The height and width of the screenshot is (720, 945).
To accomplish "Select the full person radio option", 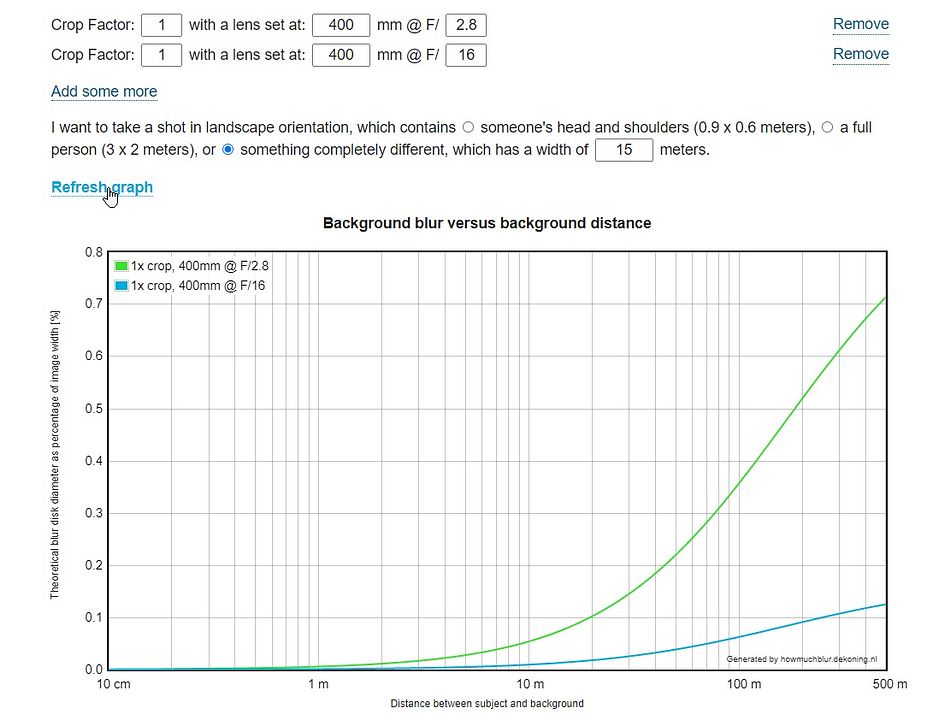I will point(827,127).
